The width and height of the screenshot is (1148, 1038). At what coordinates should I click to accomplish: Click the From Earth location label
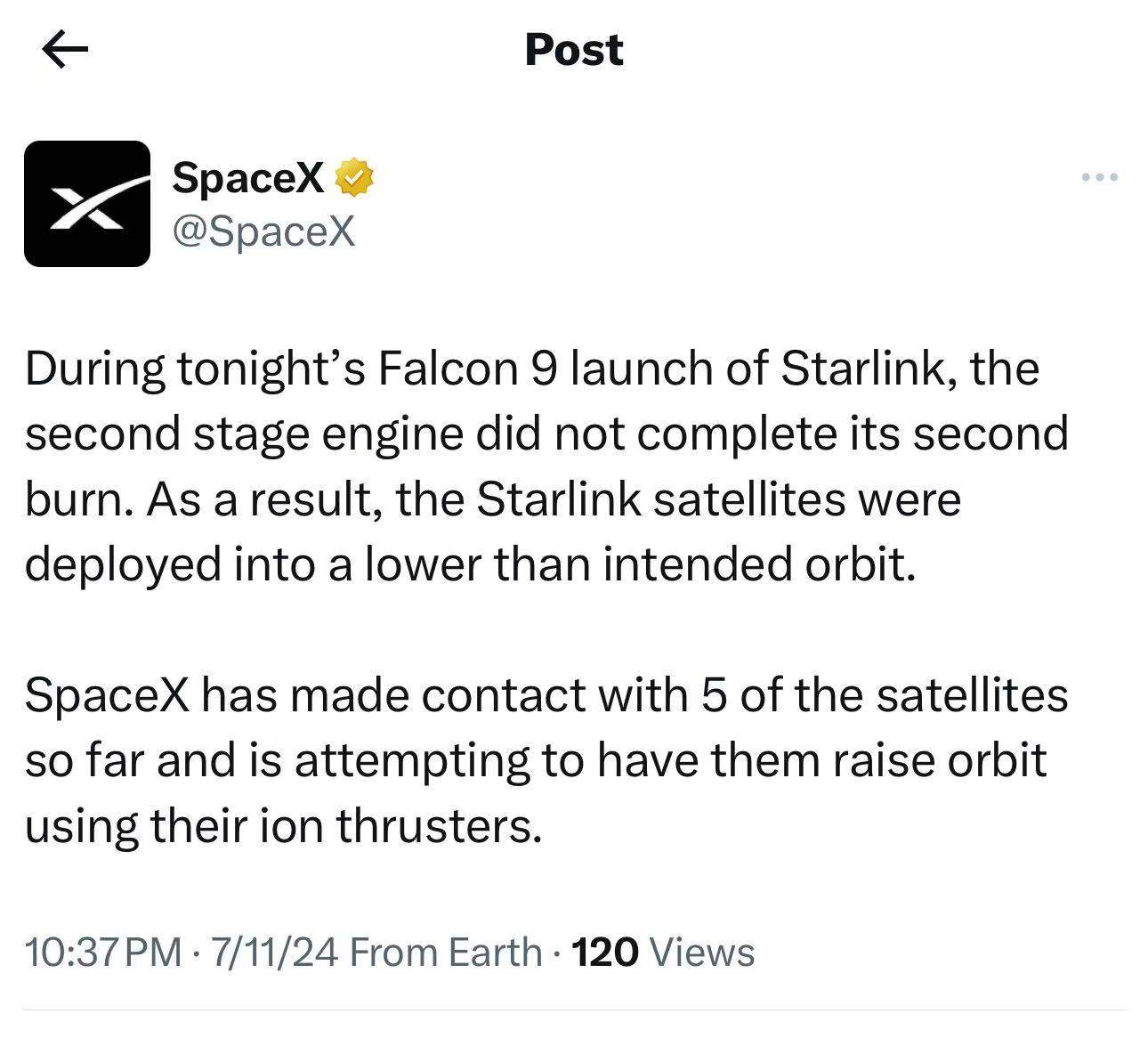tap(446, 953)
